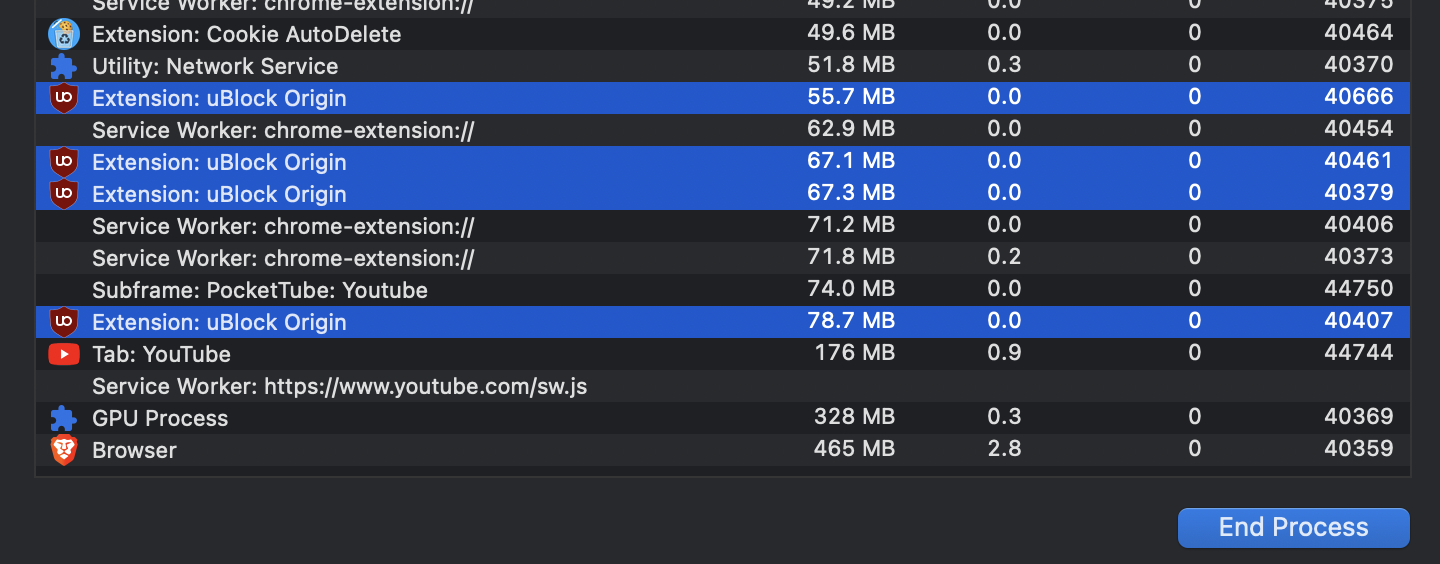Image resolution: width=1440 pixels, height=564 pixels.
Task: Click the GPU Process puzzle-piece icon
Action: pyautogui.click(x=64, y=418)
